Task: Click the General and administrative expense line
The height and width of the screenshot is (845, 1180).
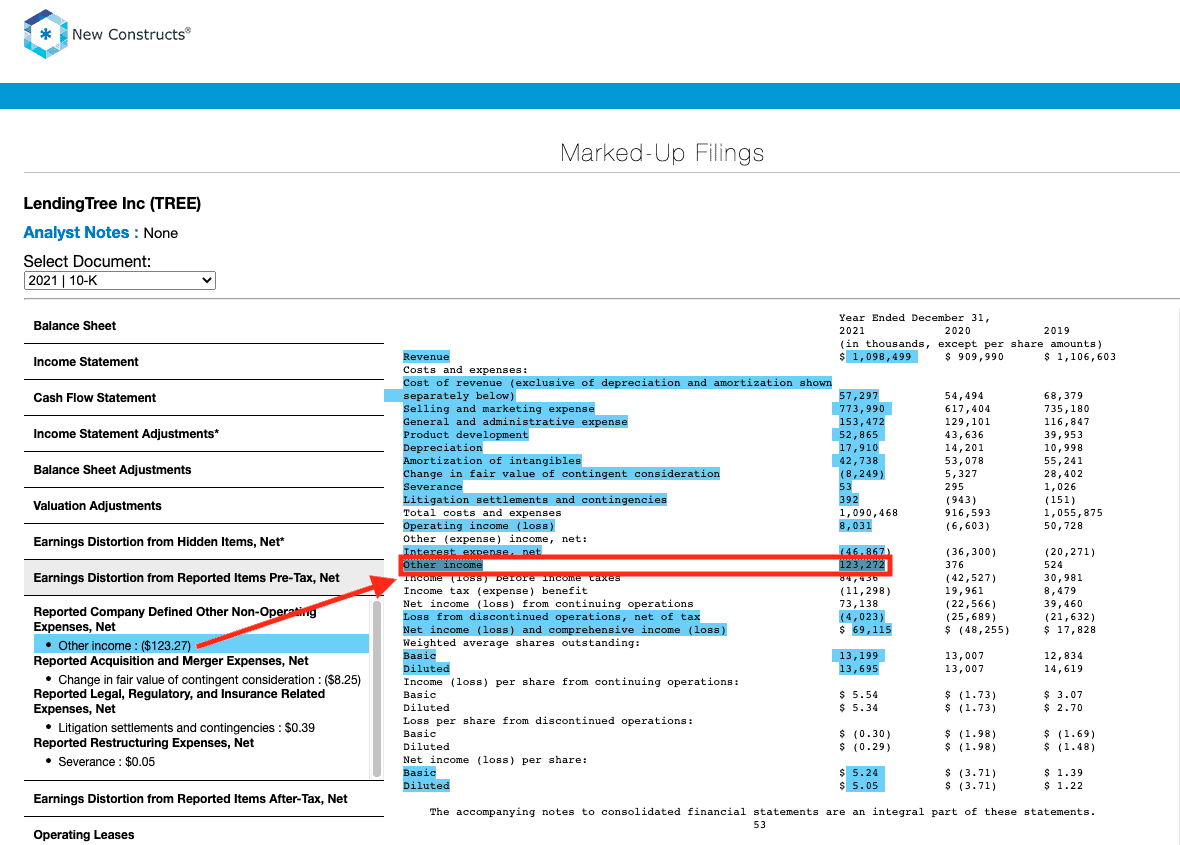Action: pyautogui.click(x=515, y=421)
